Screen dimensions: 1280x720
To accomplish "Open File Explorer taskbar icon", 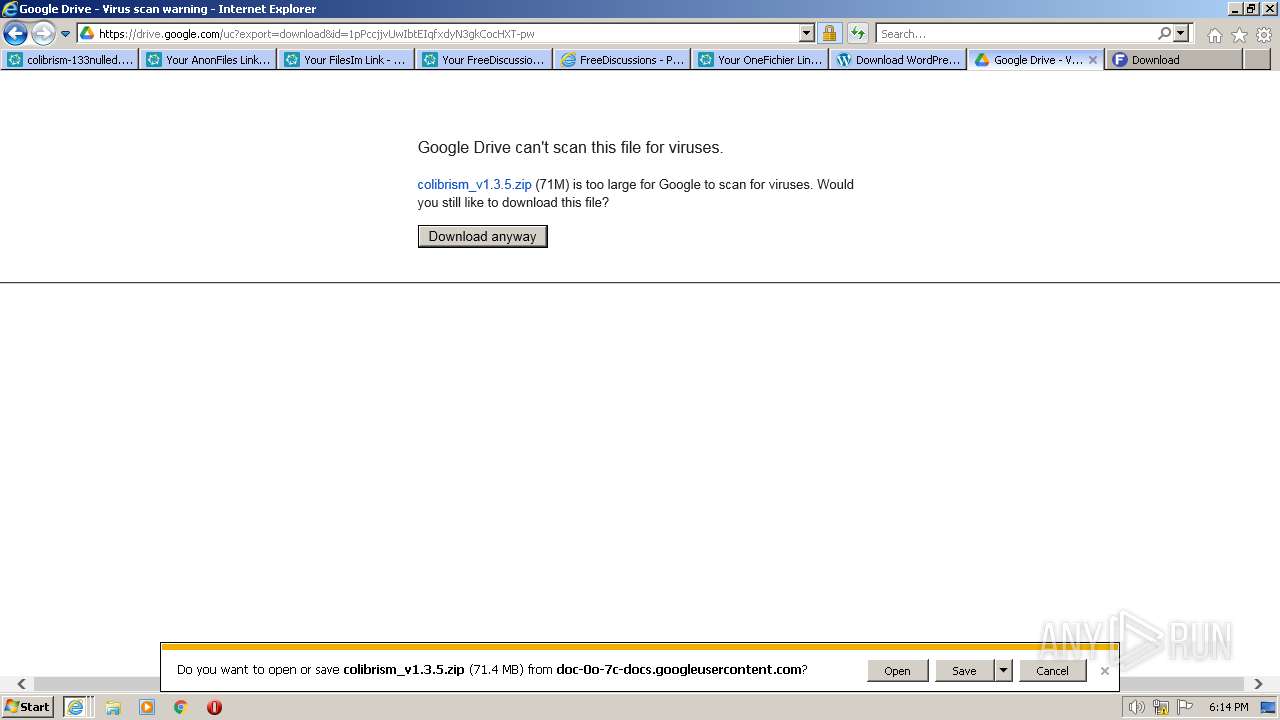I will (x=113, y=707).
